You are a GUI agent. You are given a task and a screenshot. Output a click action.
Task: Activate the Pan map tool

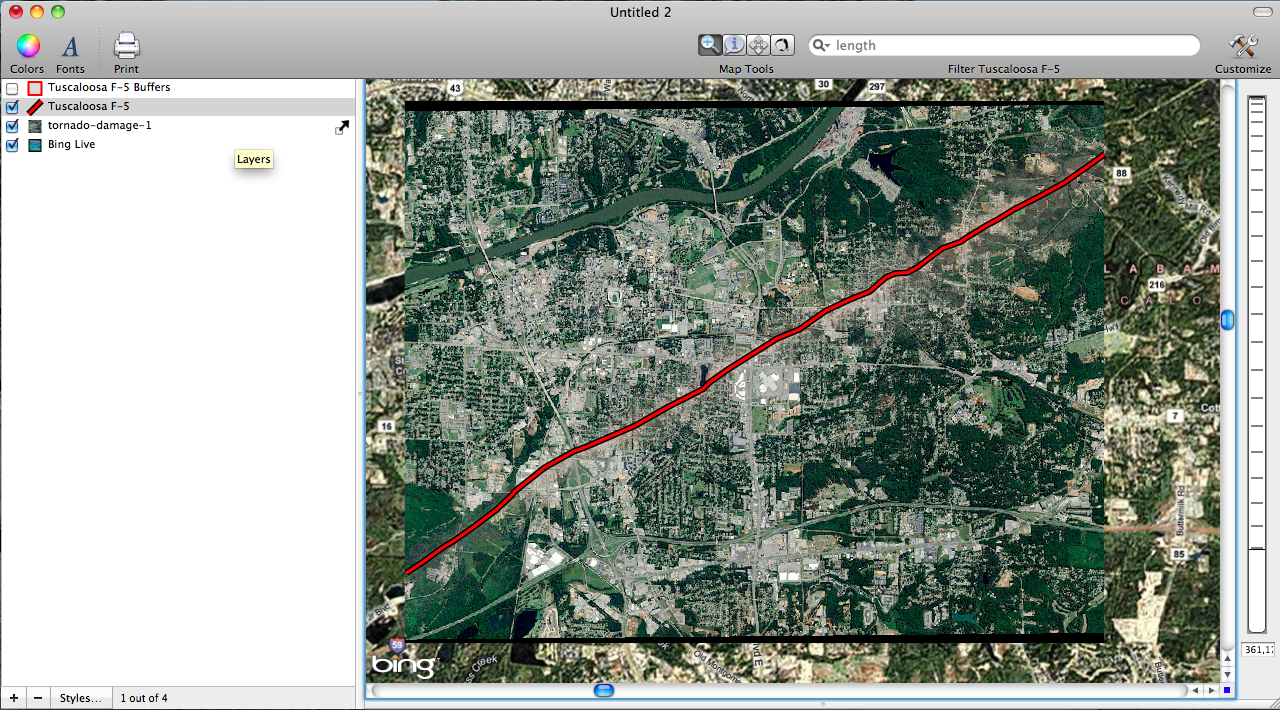[x=758, y=44]
